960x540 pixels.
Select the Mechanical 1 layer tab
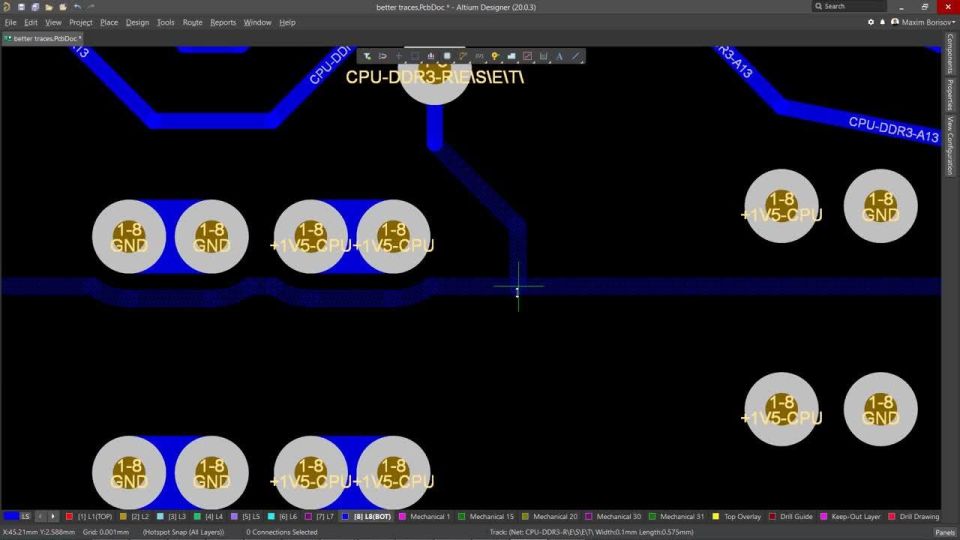[424, 517]
